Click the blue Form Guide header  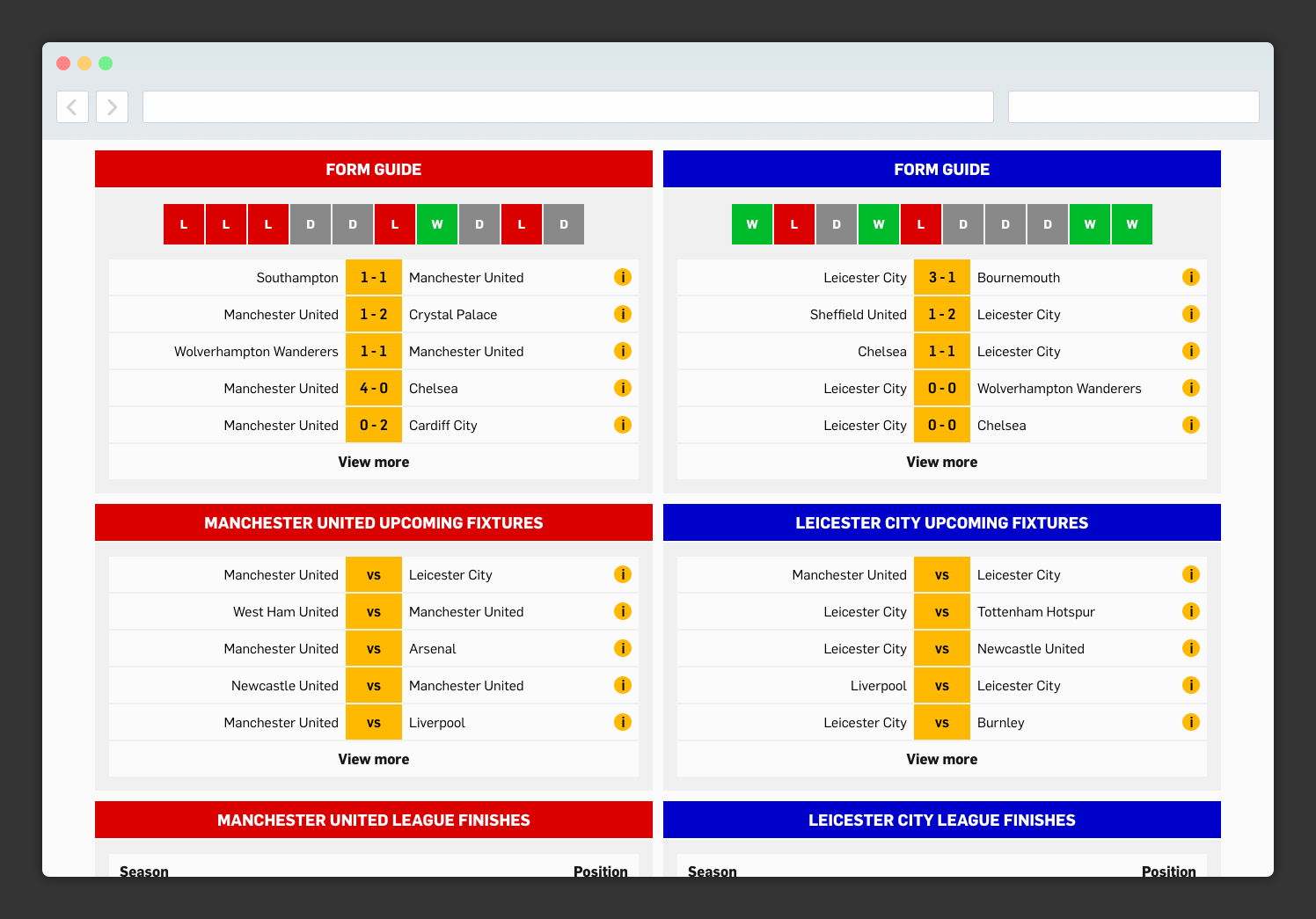click(942, 169)
